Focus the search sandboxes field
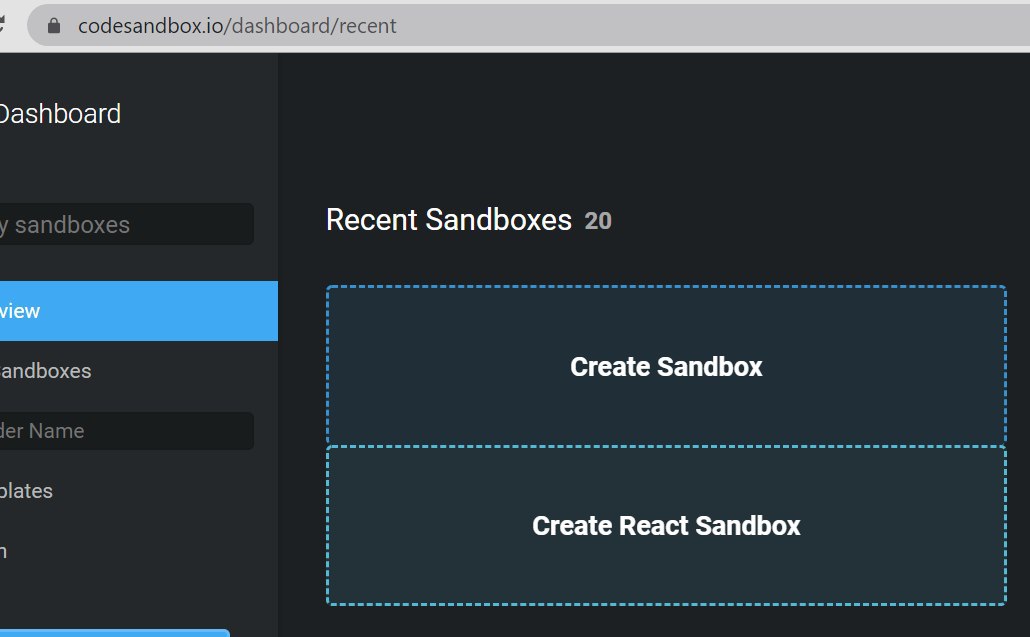The image size is (1030, 637). pyautogui.click(x=127, y=225)
